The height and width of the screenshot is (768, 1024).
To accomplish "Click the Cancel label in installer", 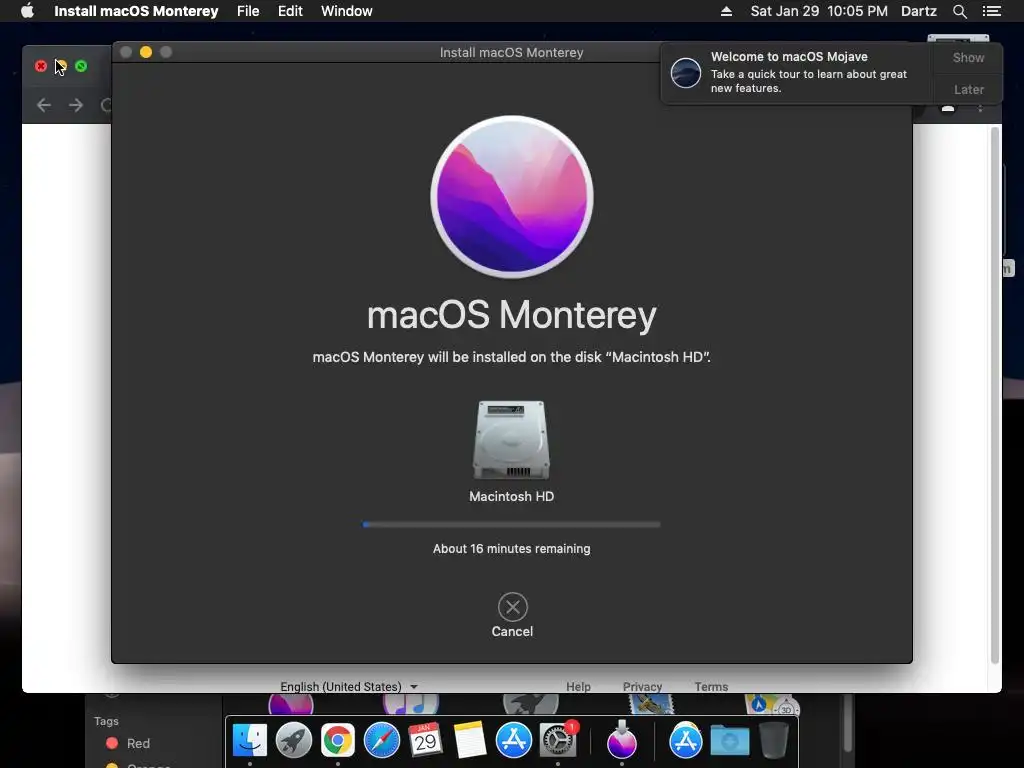I will [x=512, y=632].
